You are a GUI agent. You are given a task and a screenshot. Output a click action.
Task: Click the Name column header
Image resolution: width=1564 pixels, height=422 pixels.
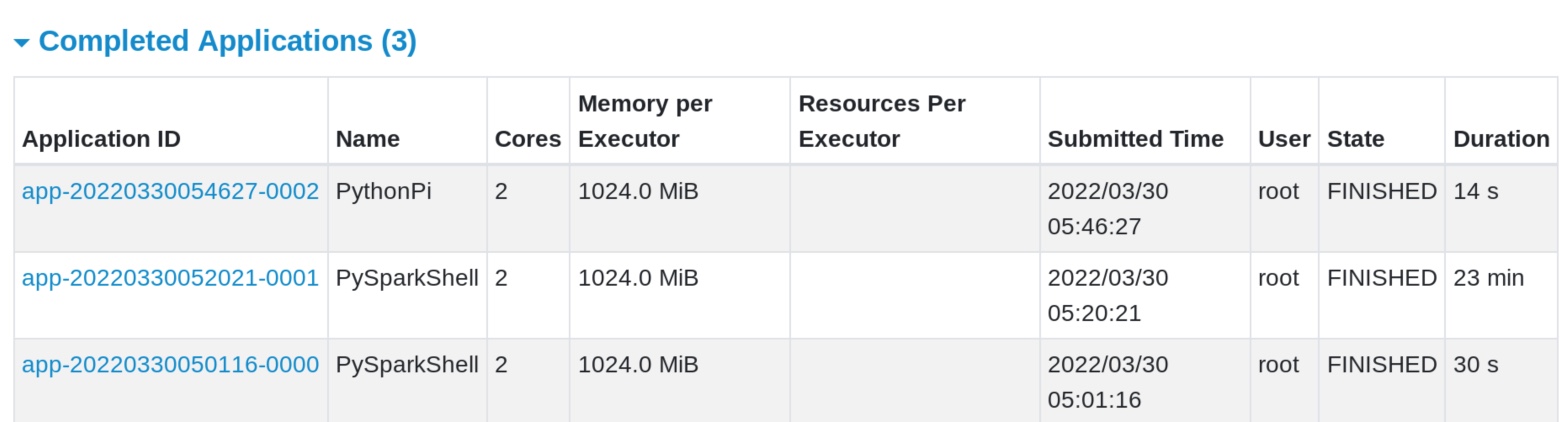click(x=367, y=139)
